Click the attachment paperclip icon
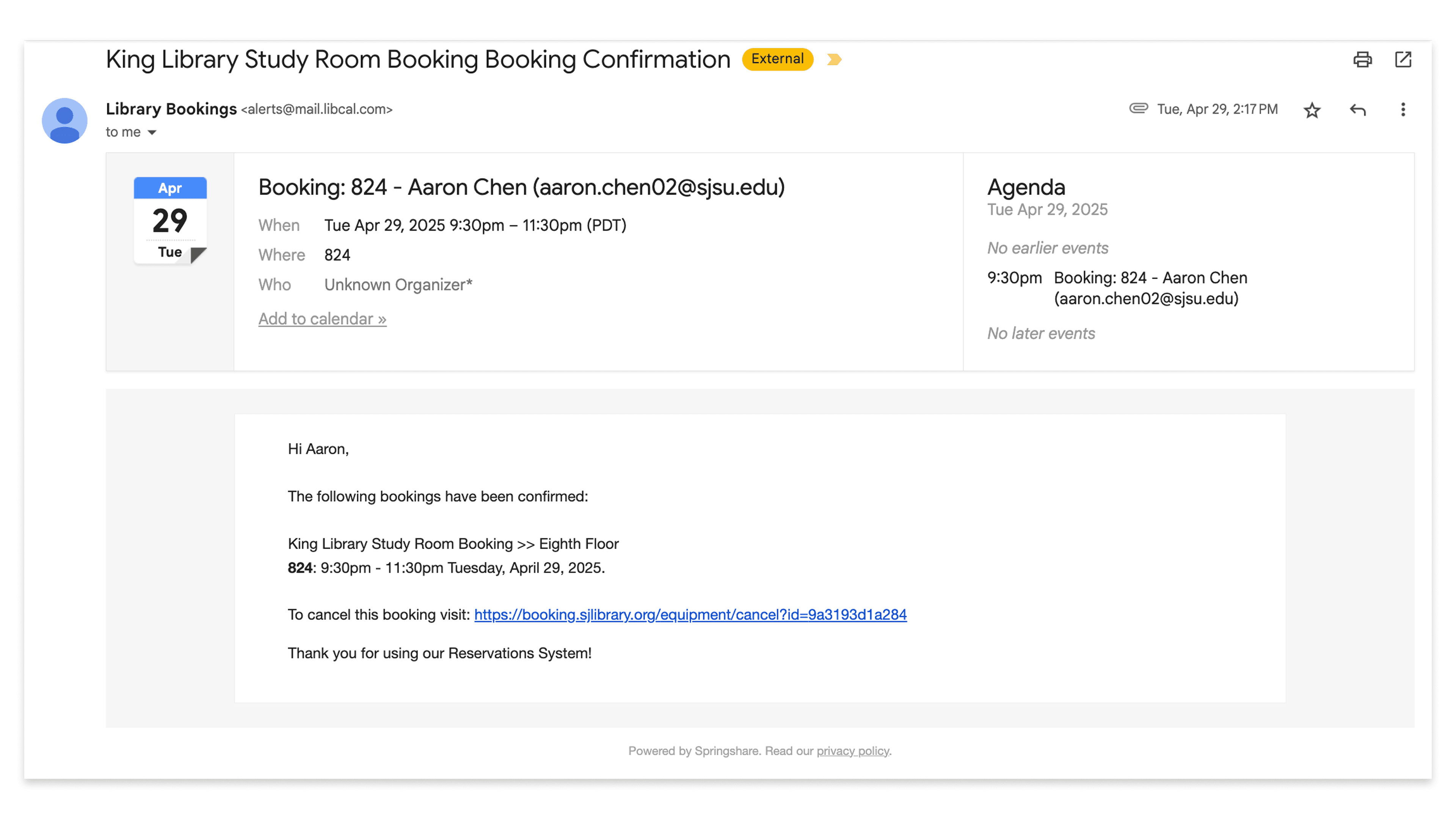The width and height of the screenshot is (1456, 819). click(1138, 108)
